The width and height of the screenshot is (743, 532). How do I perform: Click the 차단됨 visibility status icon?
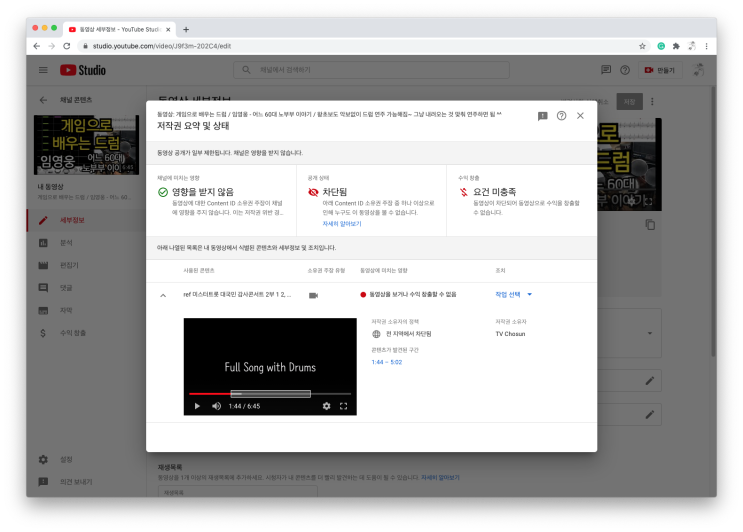pyautogui.click(x=313, y=192)
